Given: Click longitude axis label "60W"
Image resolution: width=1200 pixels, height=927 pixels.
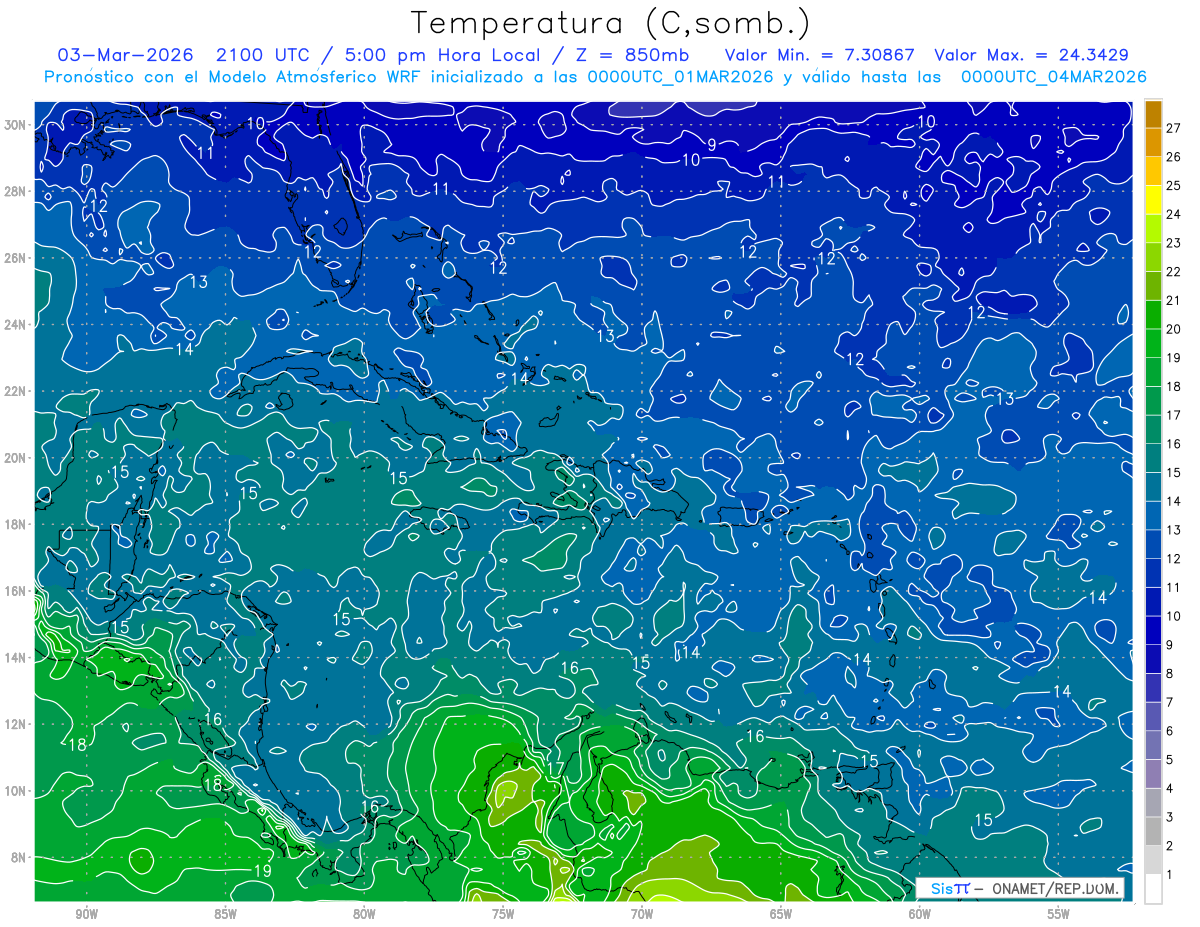Looking at the screenshot, I should [920, 914].
